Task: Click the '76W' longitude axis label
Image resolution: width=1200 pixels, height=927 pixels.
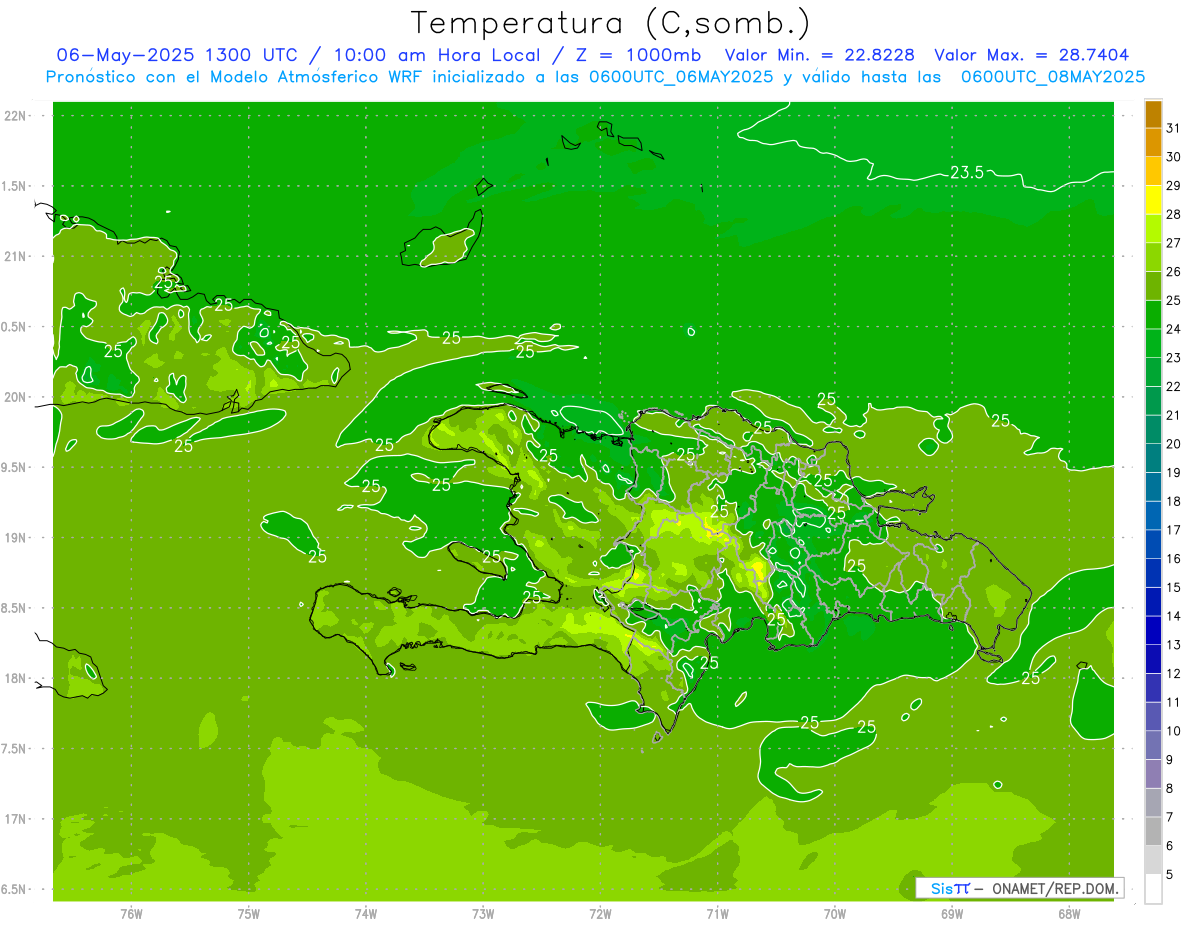Action: (x=131, y=914)
